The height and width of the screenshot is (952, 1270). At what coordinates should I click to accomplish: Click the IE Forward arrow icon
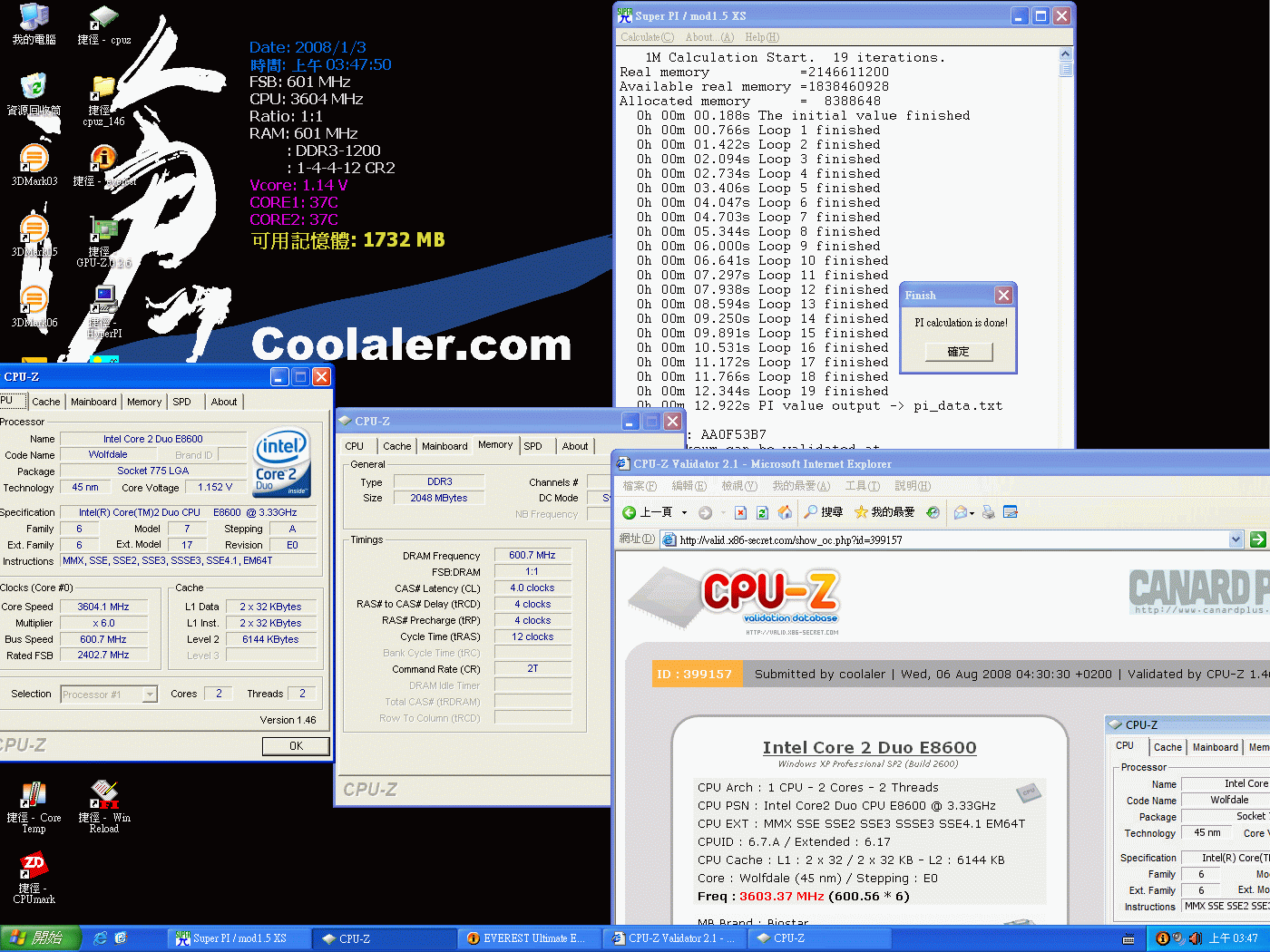[x=705, y=512]
